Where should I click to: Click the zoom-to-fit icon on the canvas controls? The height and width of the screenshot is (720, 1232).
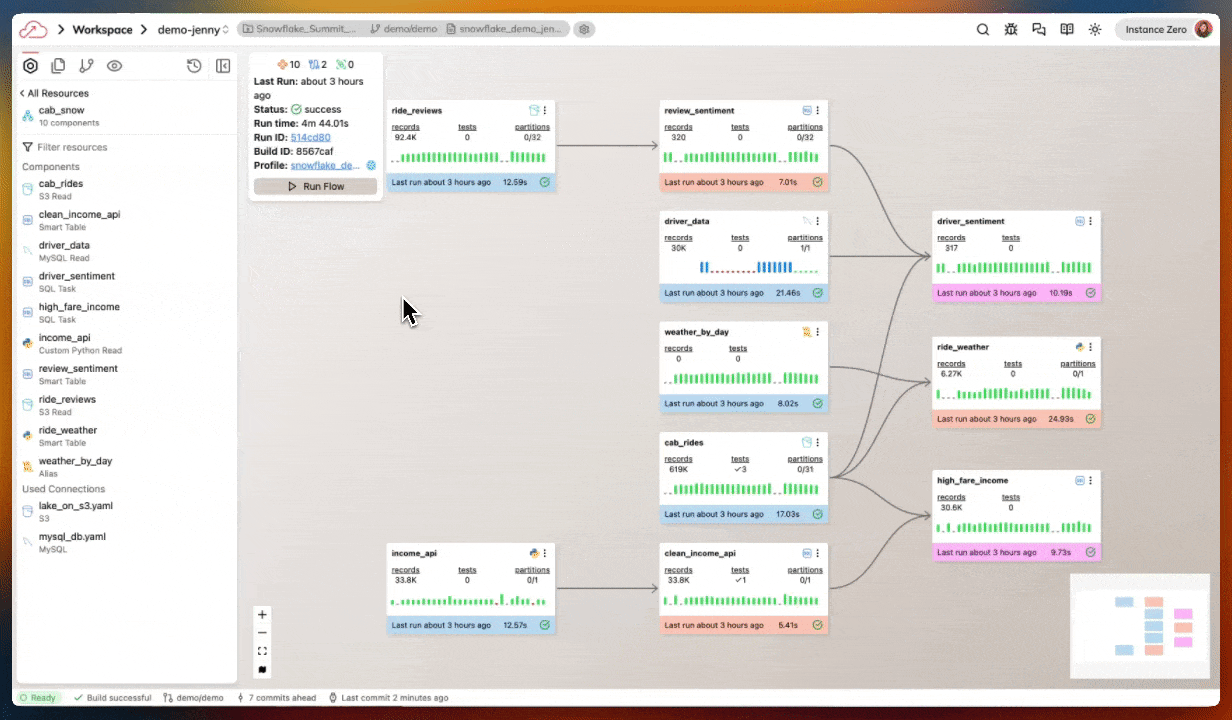coord(262,651)
